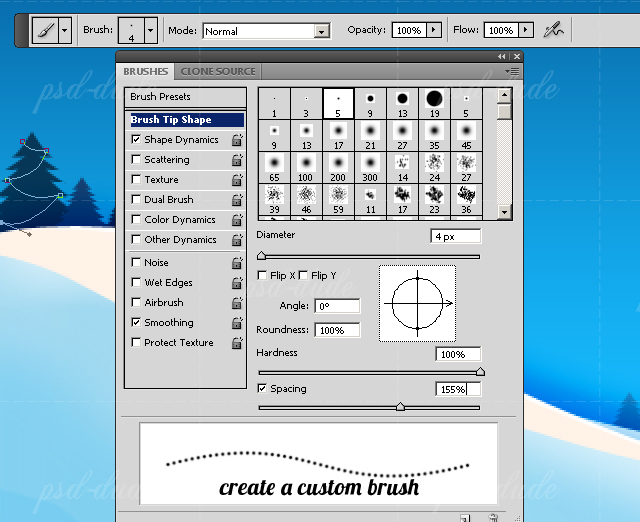Collapse the Brushes panel with double-arrow icon
This screenshot has width=640, height=522.
click(x=501, y=57)
